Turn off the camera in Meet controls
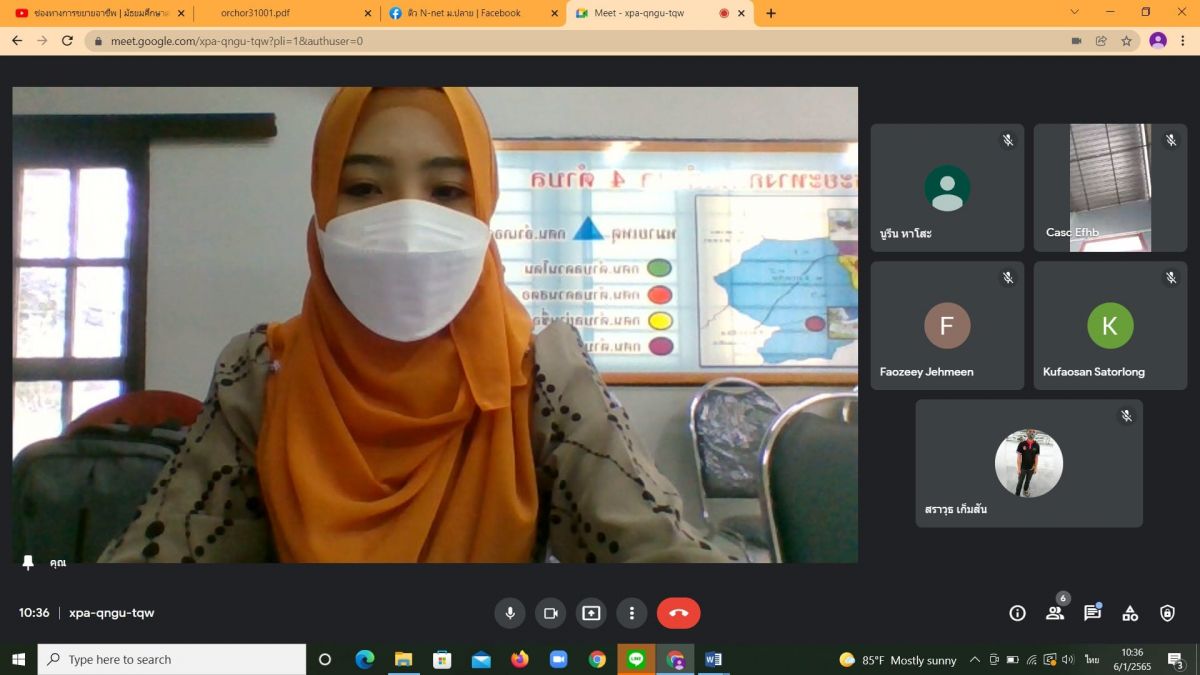The image size is (1200, 675). [x=550, y=613]
